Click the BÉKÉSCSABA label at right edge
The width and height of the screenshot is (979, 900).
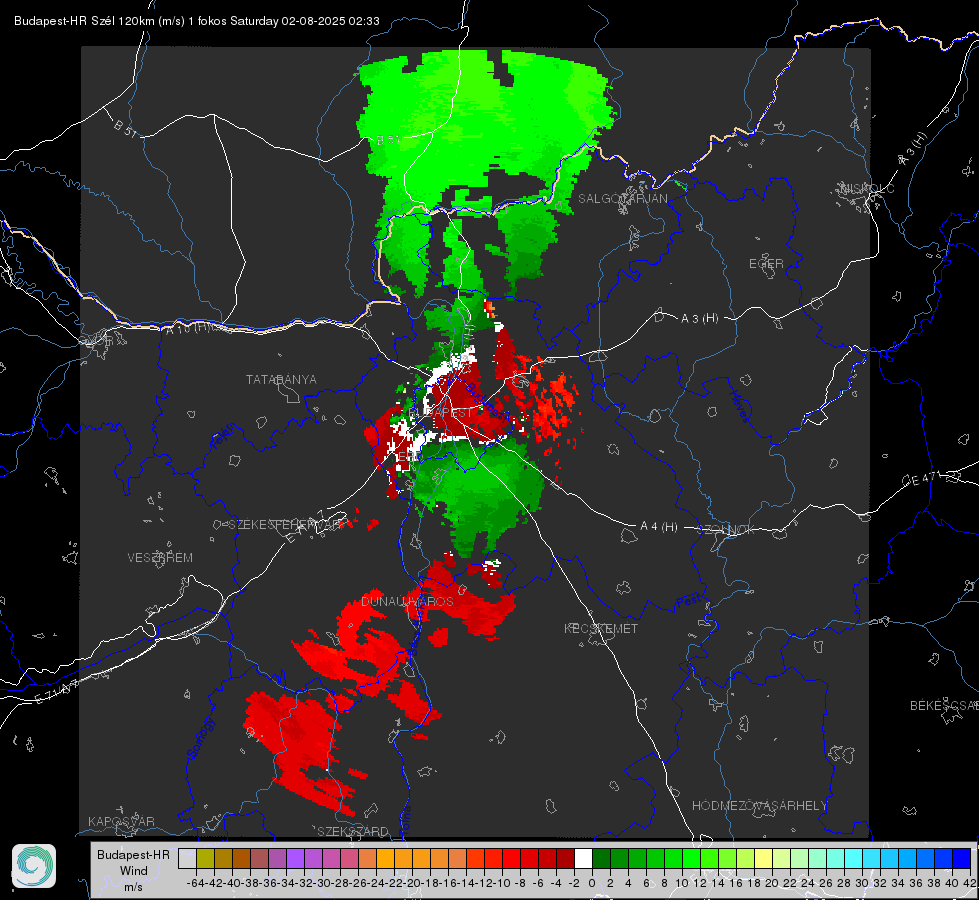[x=944, y=706]
